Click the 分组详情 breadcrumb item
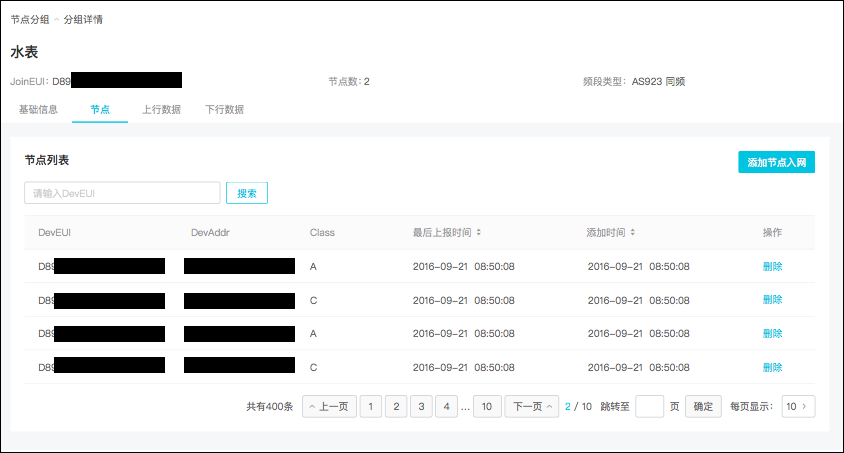 [x=83, y=20]
